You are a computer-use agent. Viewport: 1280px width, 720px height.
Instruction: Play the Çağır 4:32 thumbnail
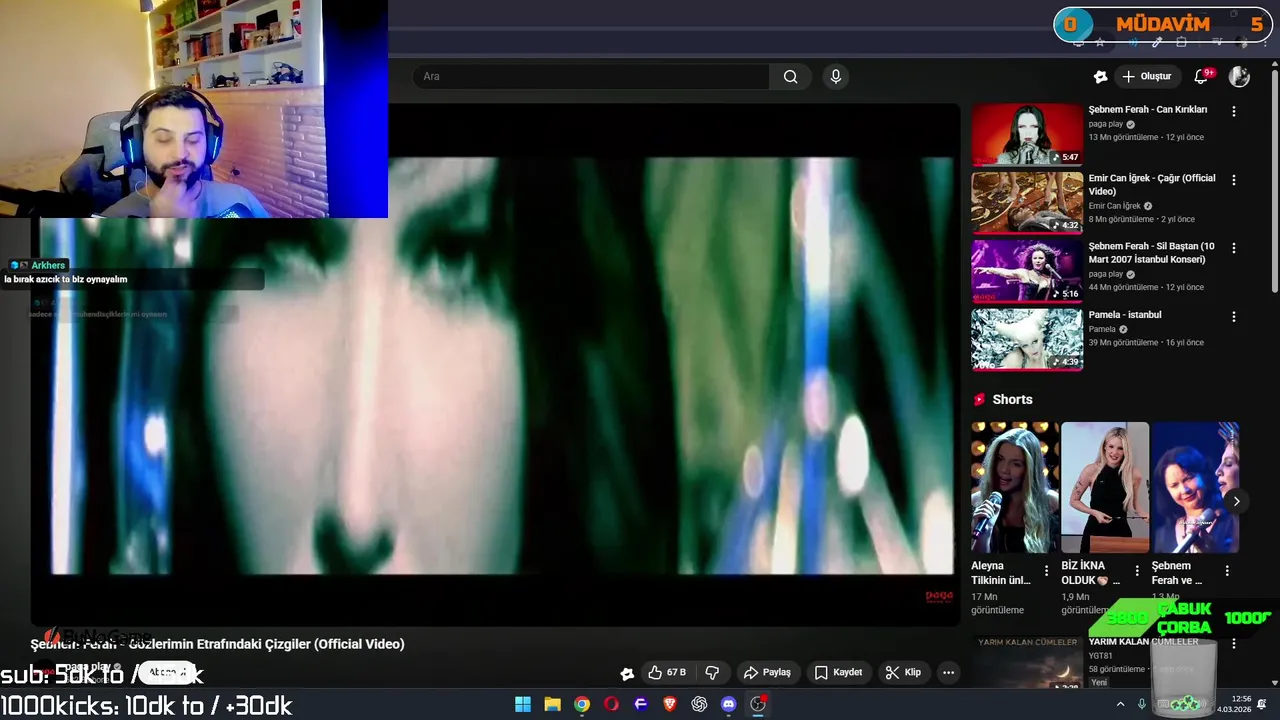tap(1027, 202)
